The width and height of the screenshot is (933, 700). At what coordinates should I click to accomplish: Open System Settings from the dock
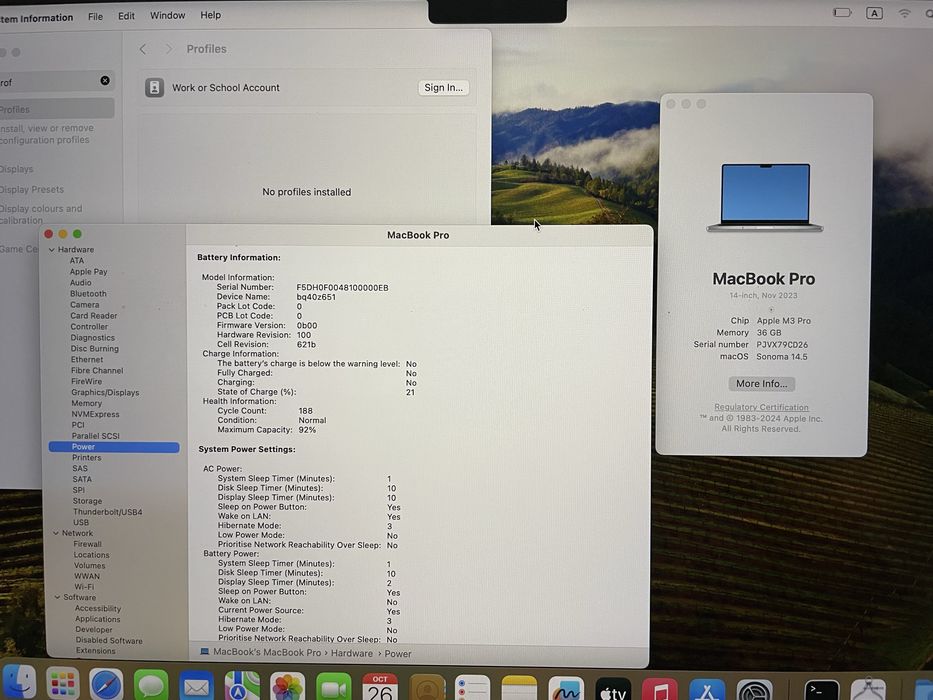pyautogui.click(x=754, y=691)
